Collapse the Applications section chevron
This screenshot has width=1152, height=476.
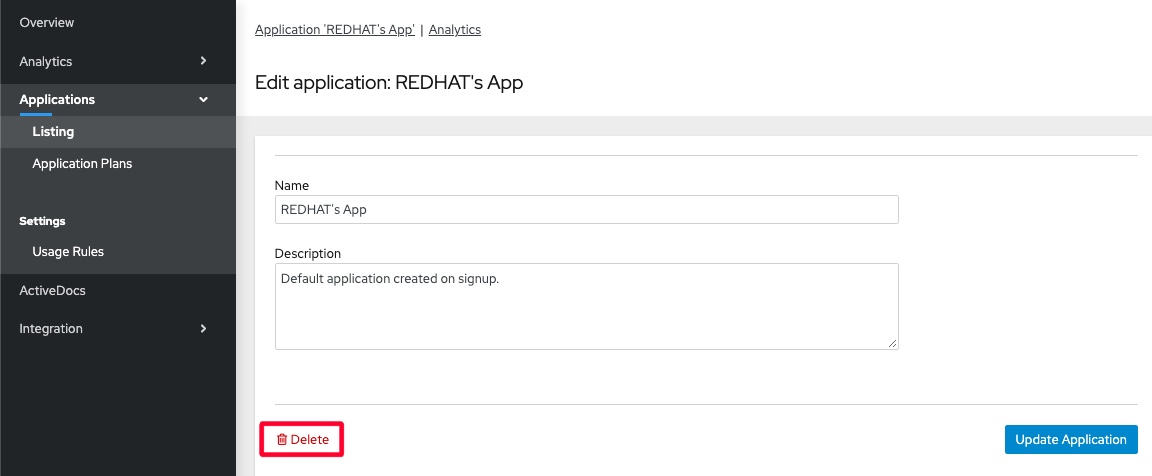pos(203,100)
